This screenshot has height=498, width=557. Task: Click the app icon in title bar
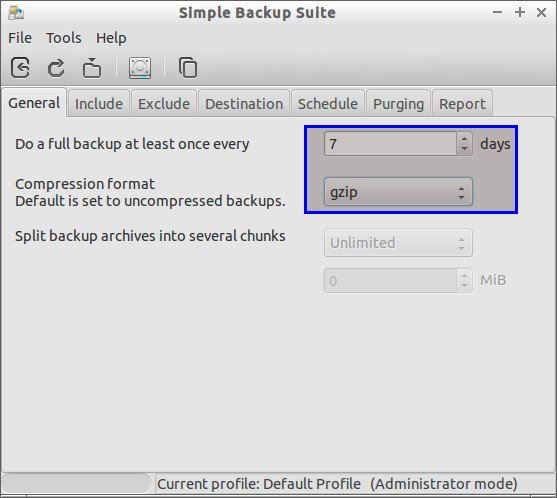coord(16,13)
